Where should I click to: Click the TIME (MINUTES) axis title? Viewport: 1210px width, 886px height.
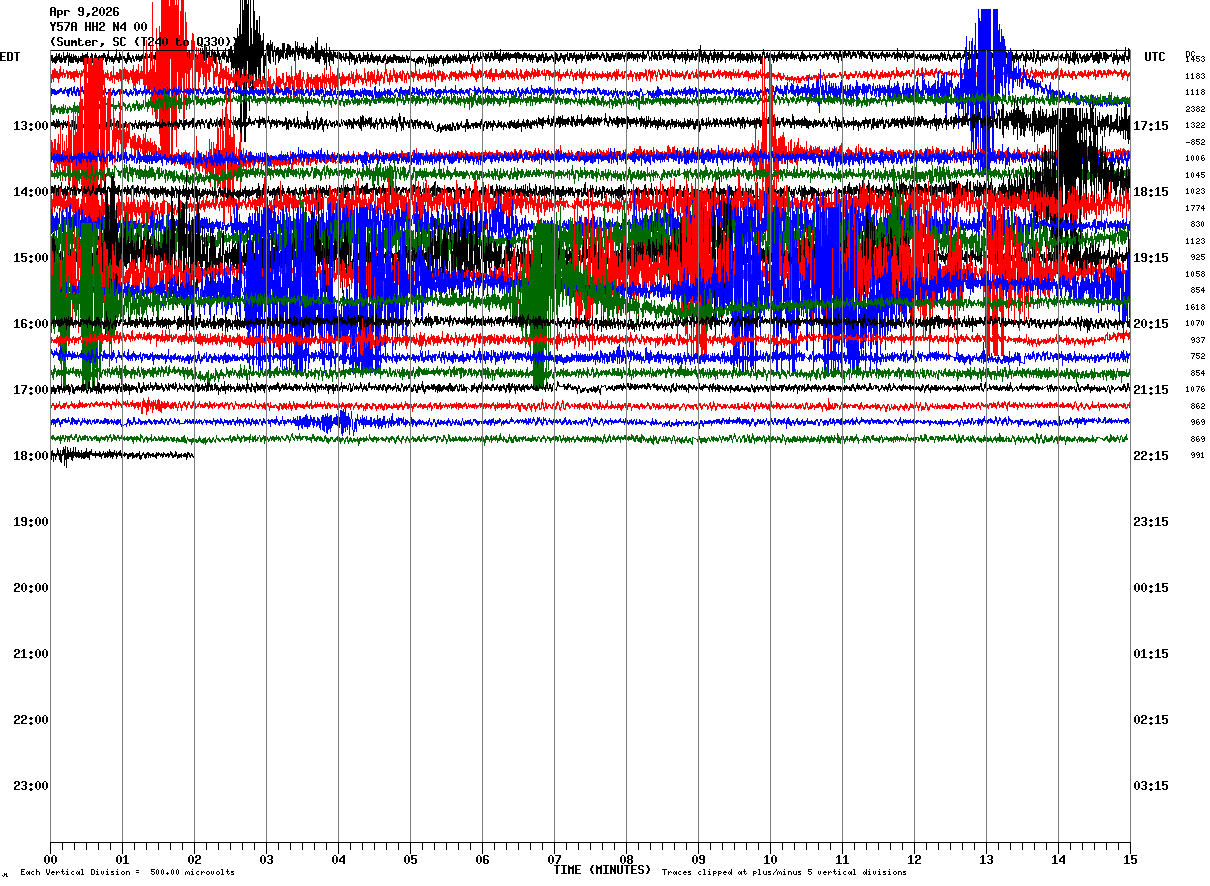602,870
